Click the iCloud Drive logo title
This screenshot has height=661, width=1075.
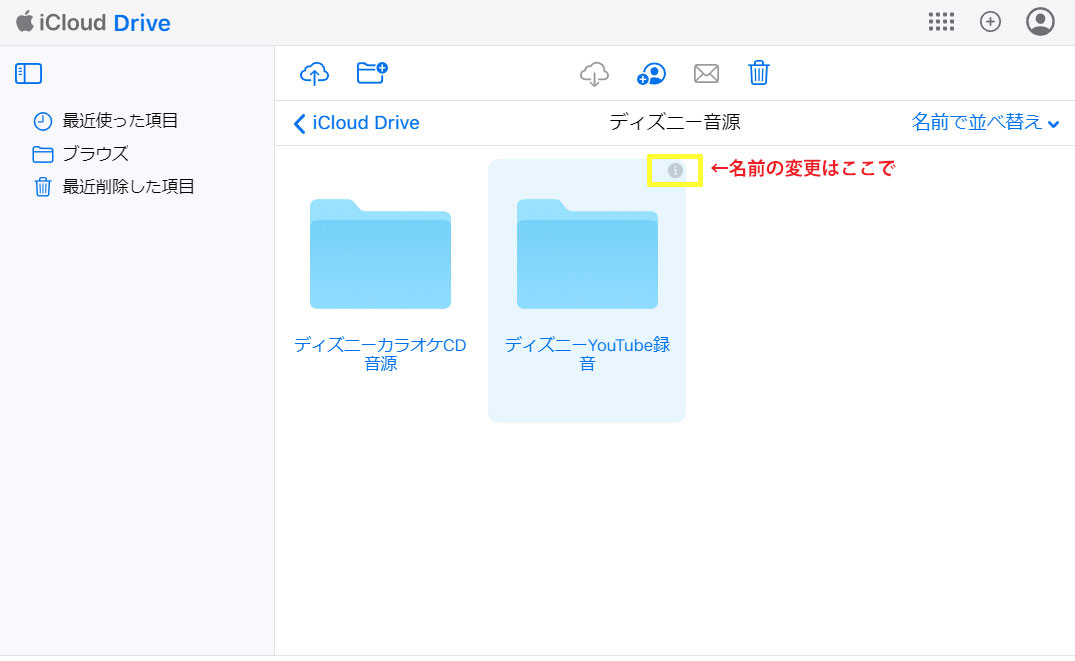(x=93, y=23)
